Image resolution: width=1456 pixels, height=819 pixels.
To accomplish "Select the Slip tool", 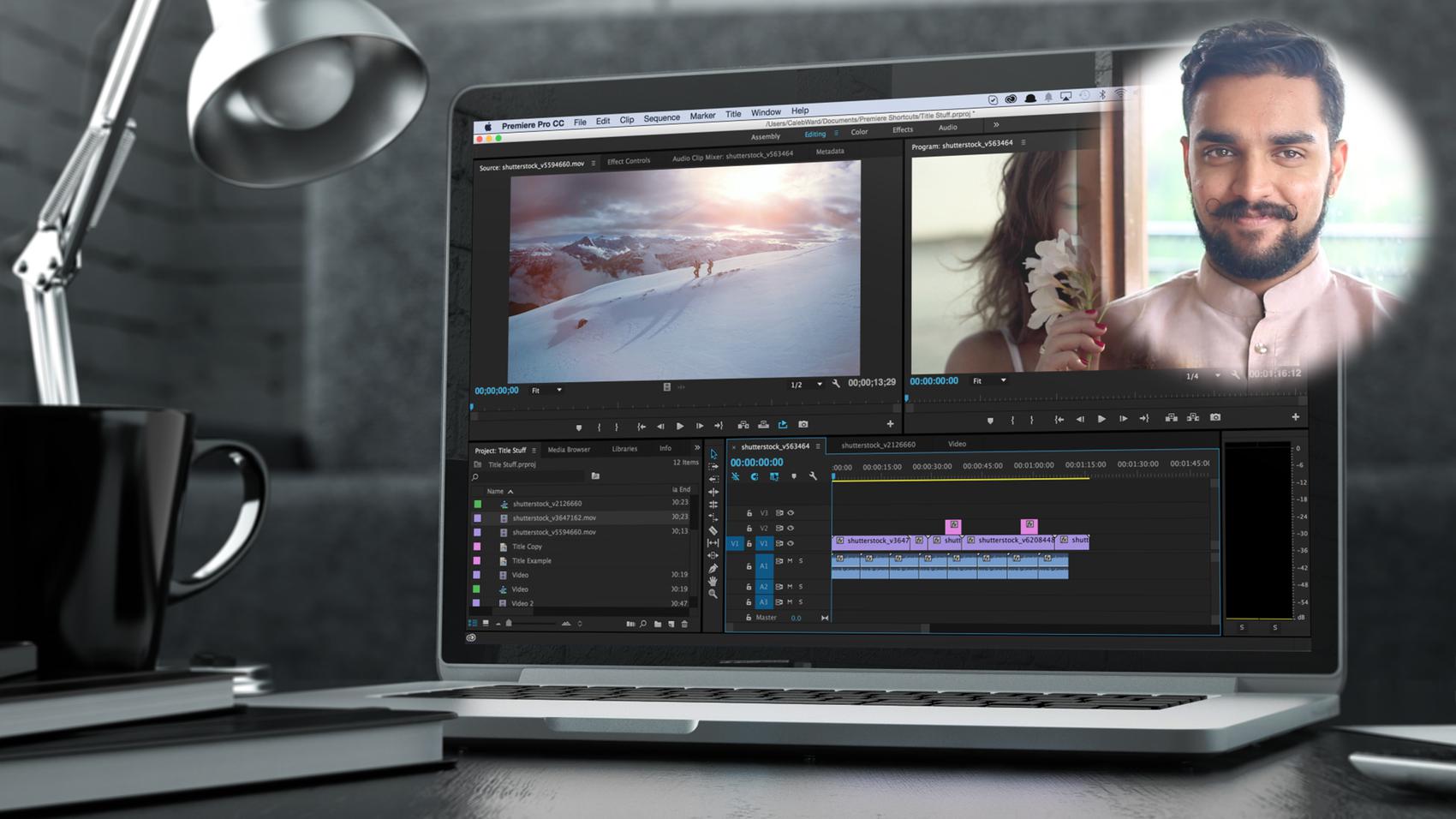I will [713, 542].
